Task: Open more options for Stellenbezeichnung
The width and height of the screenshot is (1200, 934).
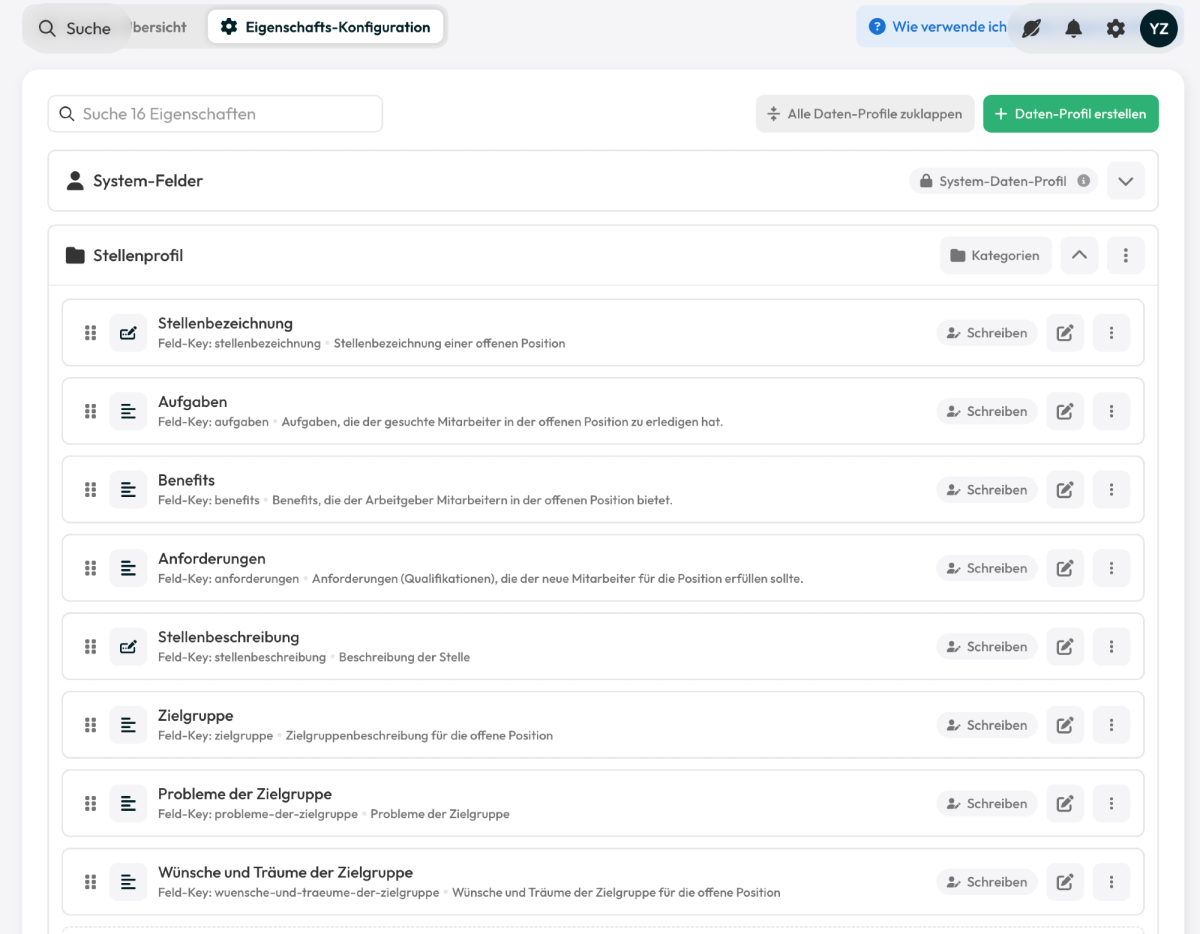Action: point(1111,333)
